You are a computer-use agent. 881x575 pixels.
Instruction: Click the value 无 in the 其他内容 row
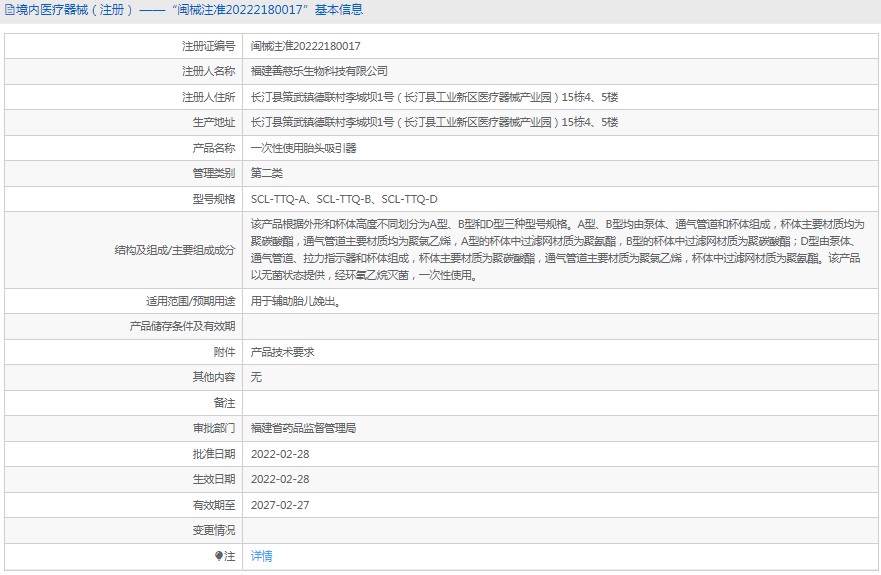click(256, 377)
